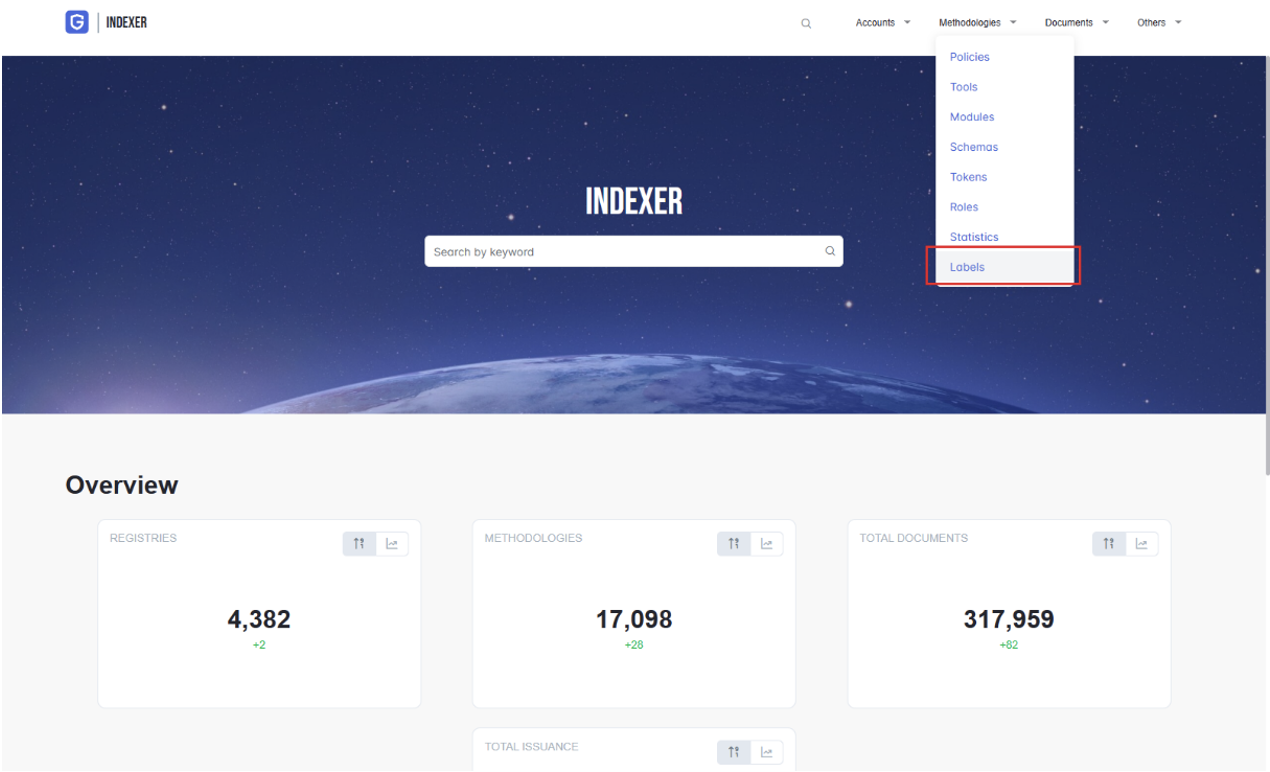Click magnifier icon inside keyword search box
This screenshot has height=772, width=1270.
tap(829, 251)
